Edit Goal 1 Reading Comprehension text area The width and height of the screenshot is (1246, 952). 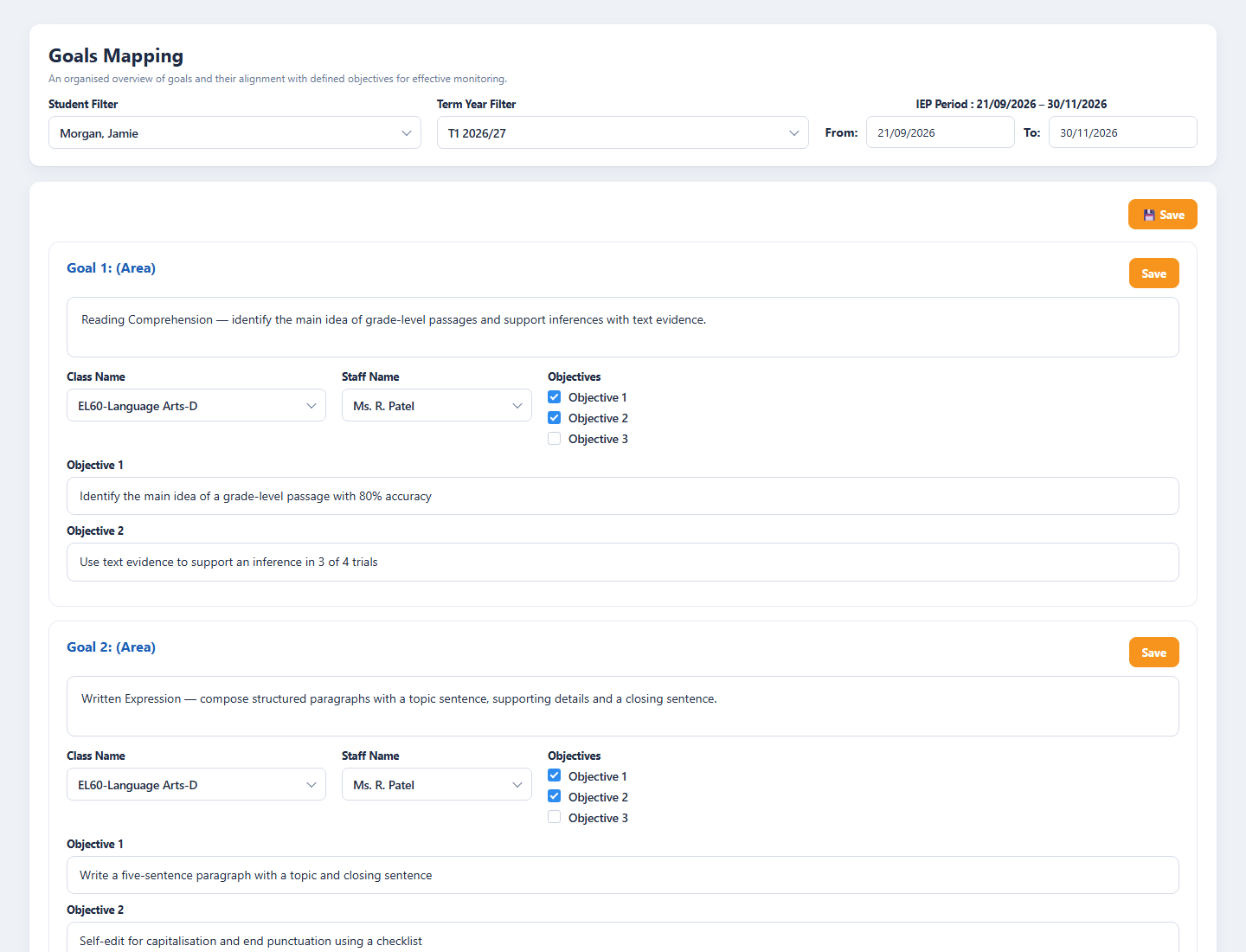tap(622, 327)
